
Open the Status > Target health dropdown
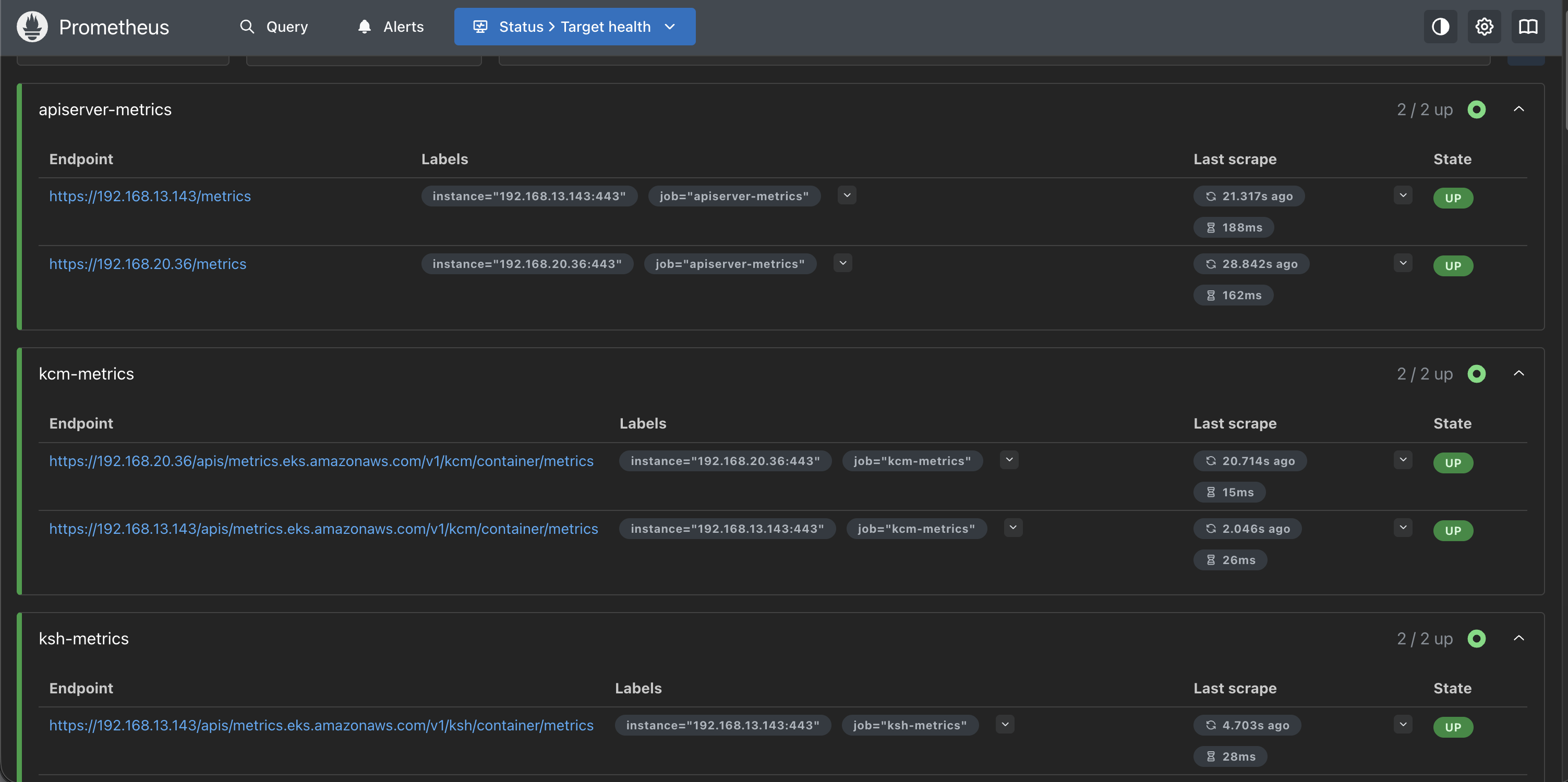coord(574,27)
